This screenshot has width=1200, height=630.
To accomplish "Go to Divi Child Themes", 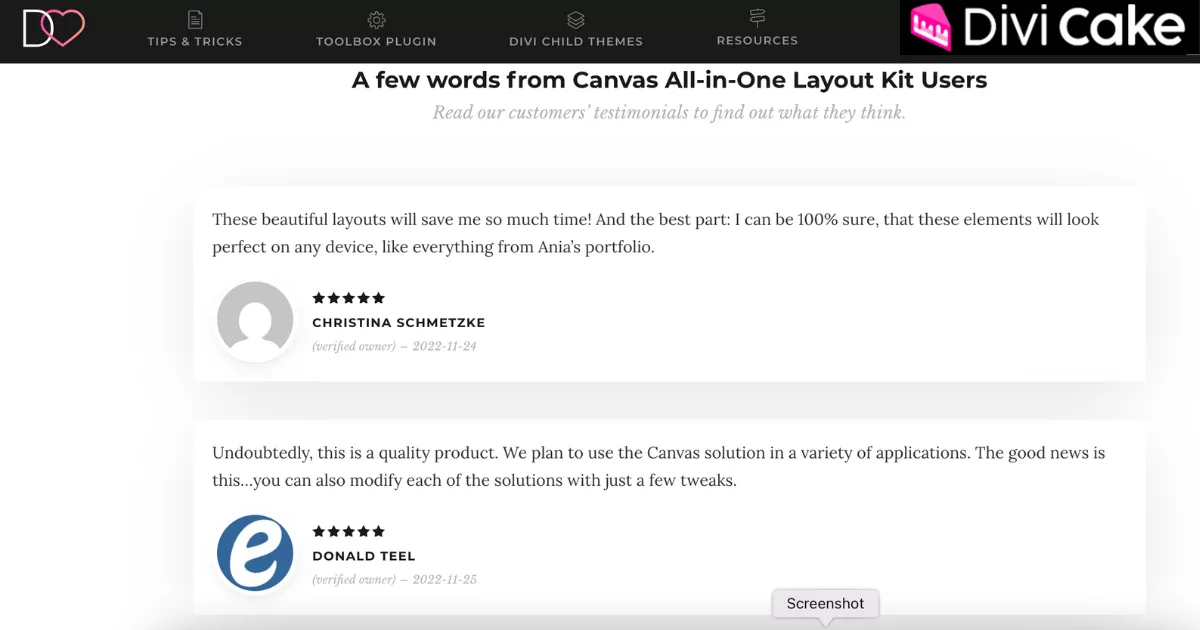I will 576,41.
